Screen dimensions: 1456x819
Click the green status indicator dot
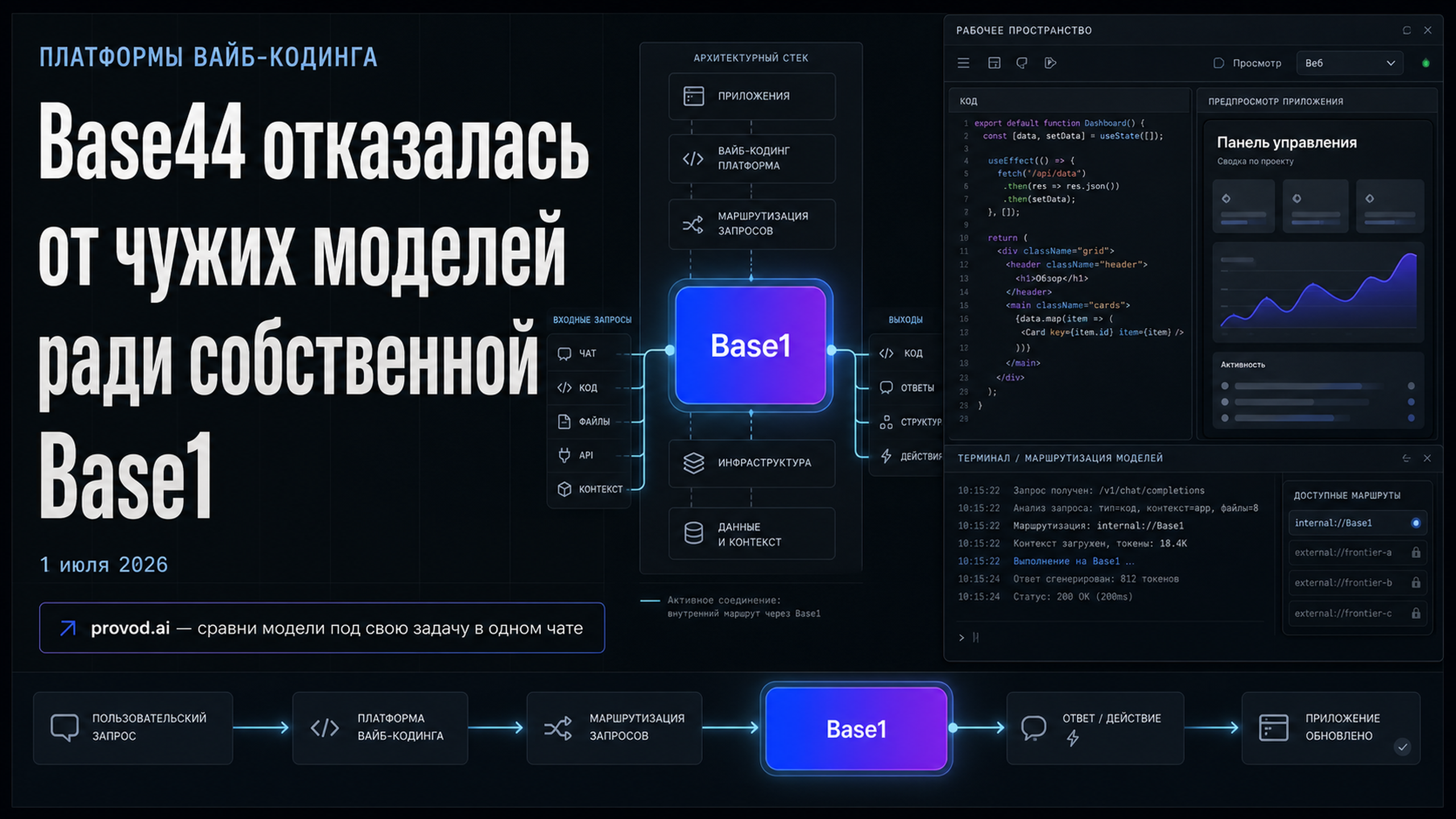[x=1425, y=63]
